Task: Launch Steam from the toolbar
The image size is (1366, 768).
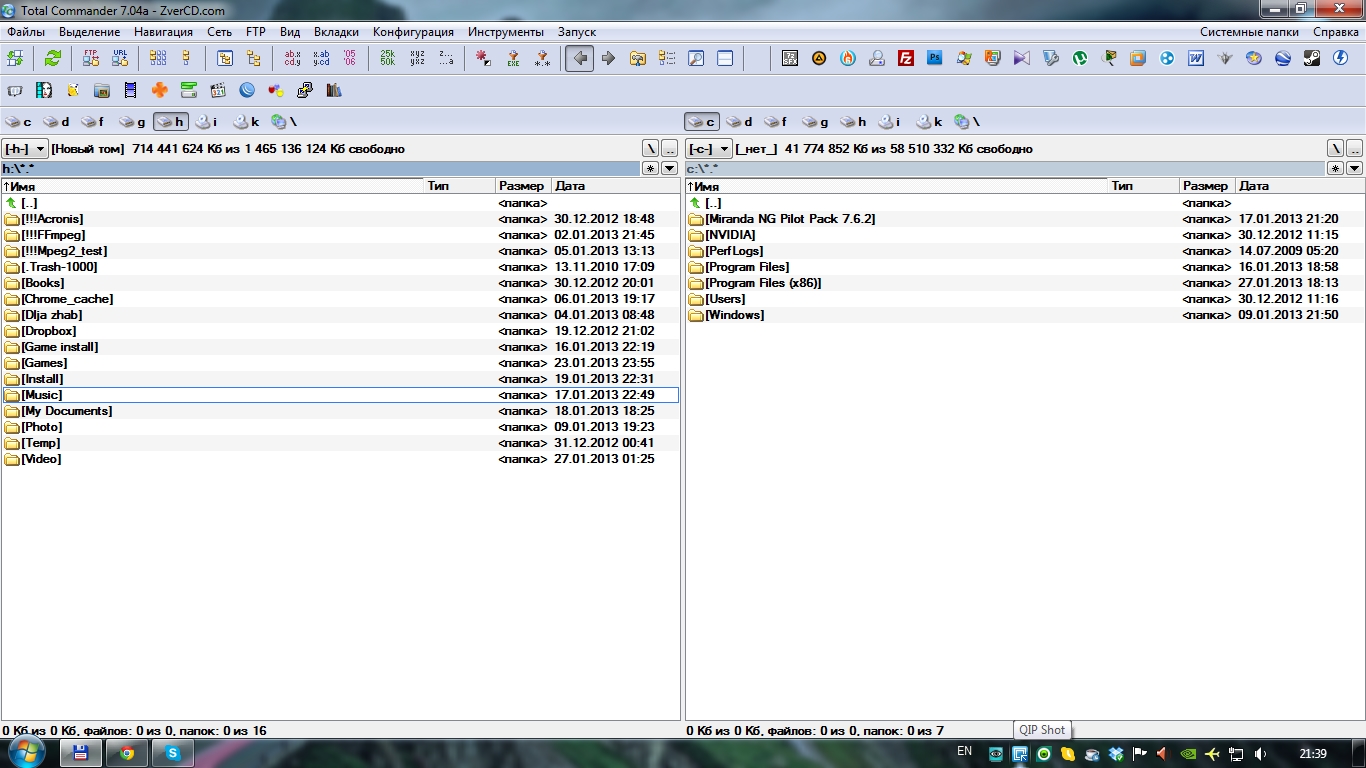Action: 1311,59
